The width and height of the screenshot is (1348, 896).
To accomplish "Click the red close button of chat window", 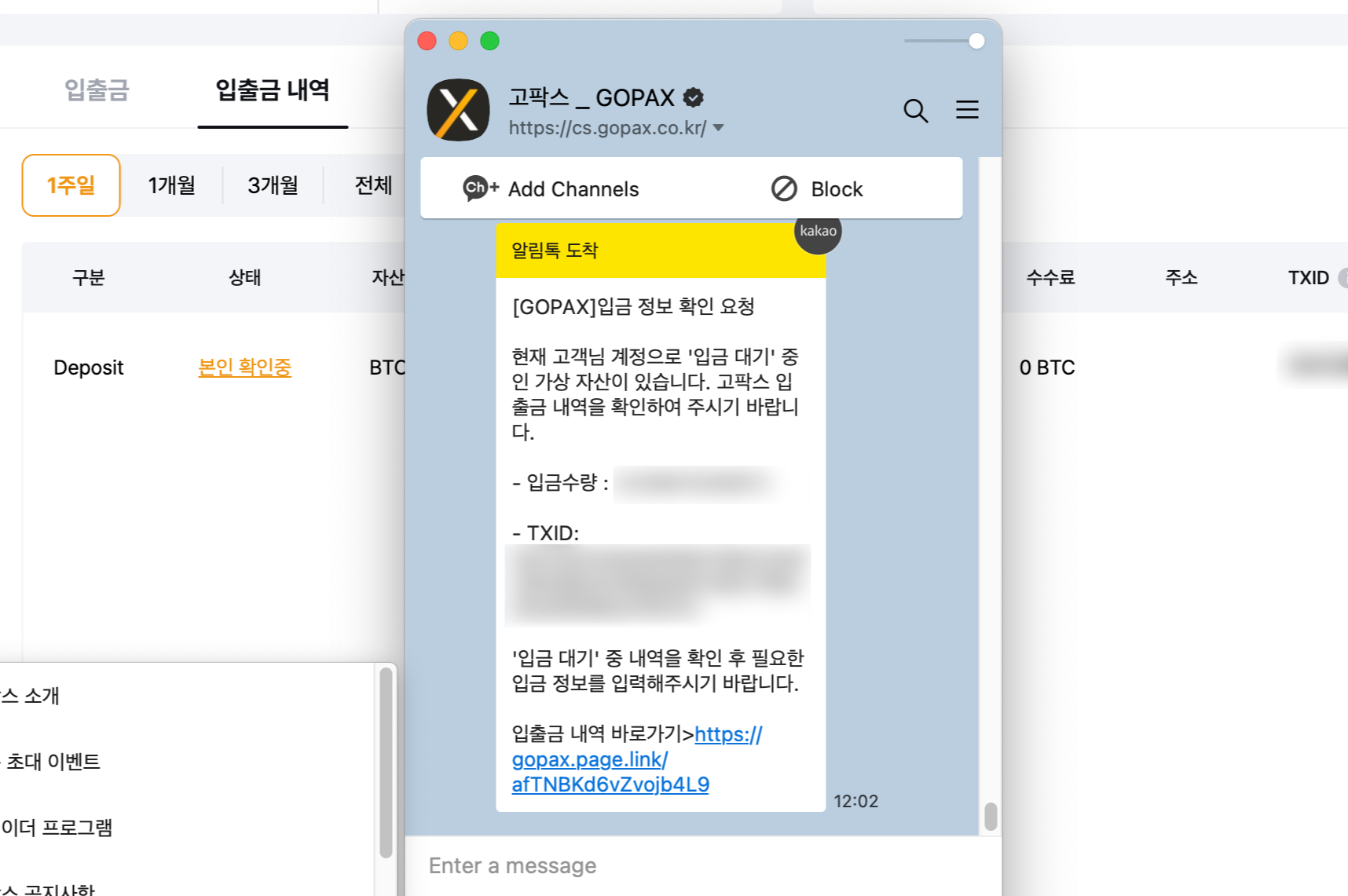I will [x=427, y=41].
